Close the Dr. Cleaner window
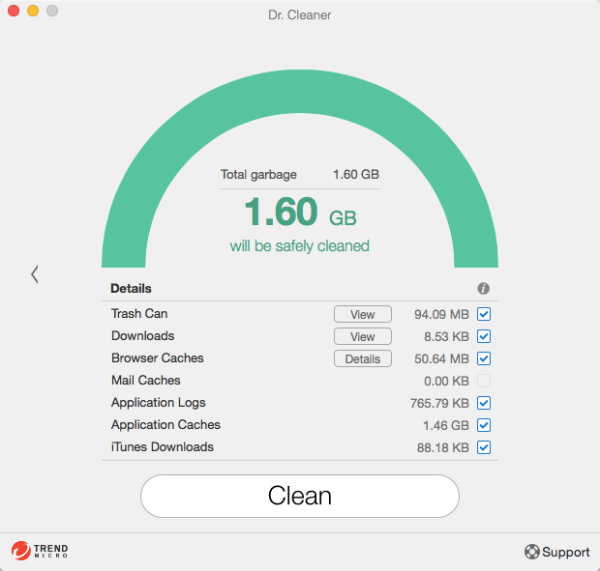Screen dimensions: 600x571 pyautogui.click(x=13, y=10)
